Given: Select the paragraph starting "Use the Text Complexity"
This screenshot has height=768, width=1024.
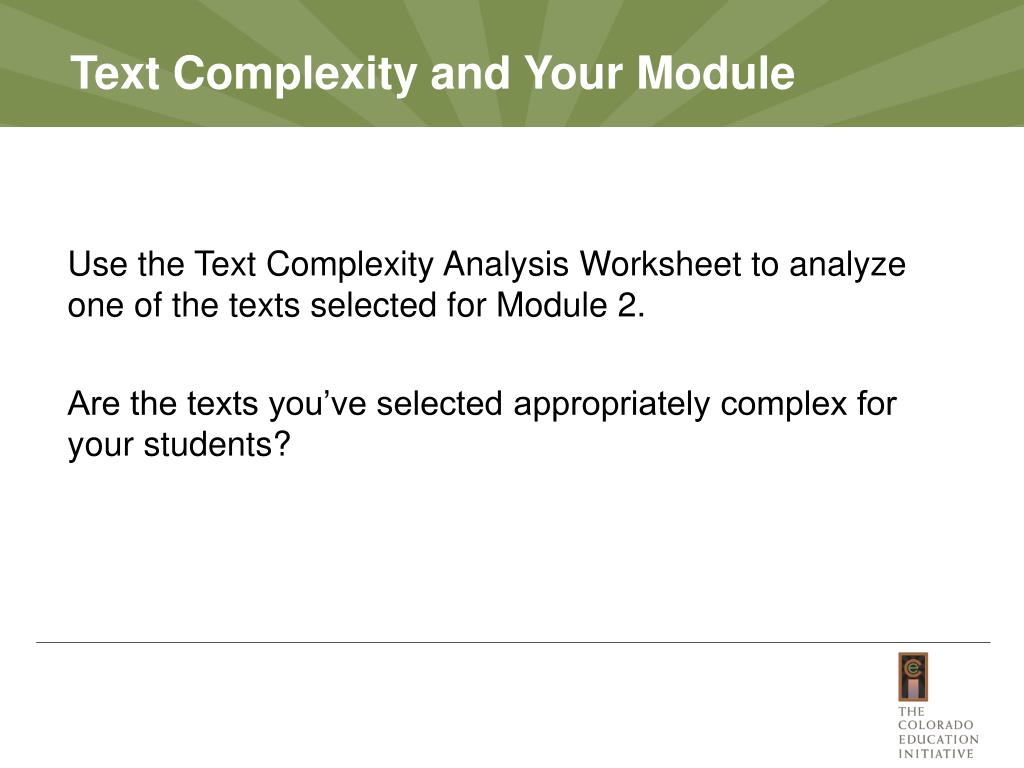Looking at the screenshot, I should click(x=486, y=285).
